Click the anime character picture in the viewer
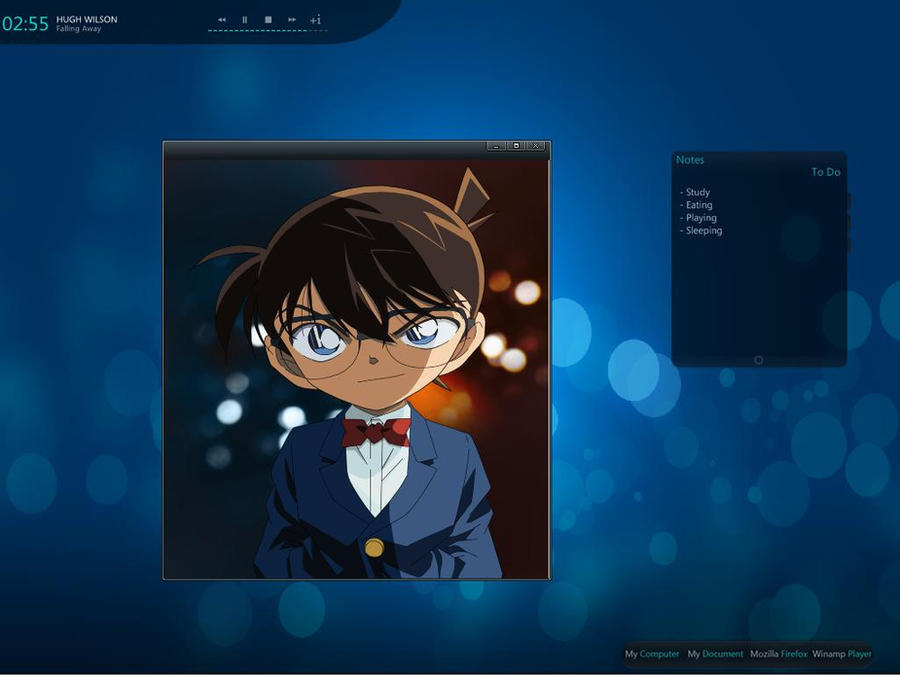This screenshot has width=900, height=675. (x=356, y=369)
